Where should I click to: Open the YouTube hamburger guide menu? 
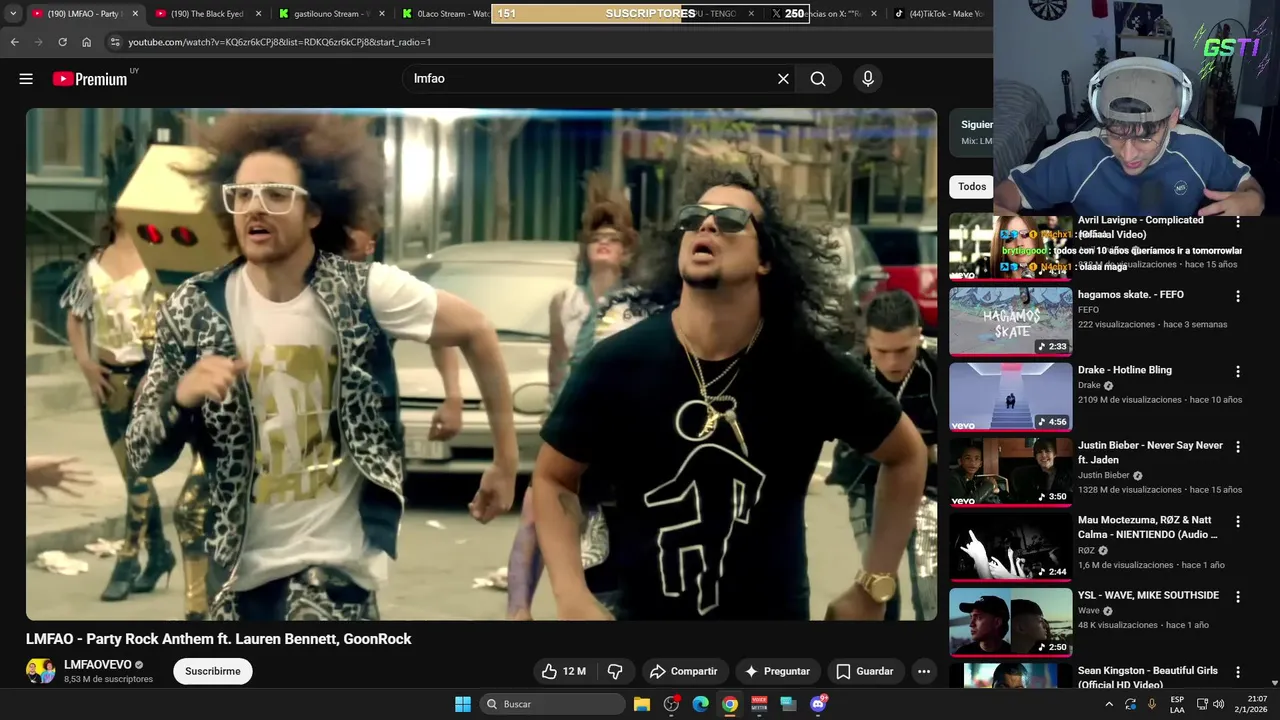(26, 79)
